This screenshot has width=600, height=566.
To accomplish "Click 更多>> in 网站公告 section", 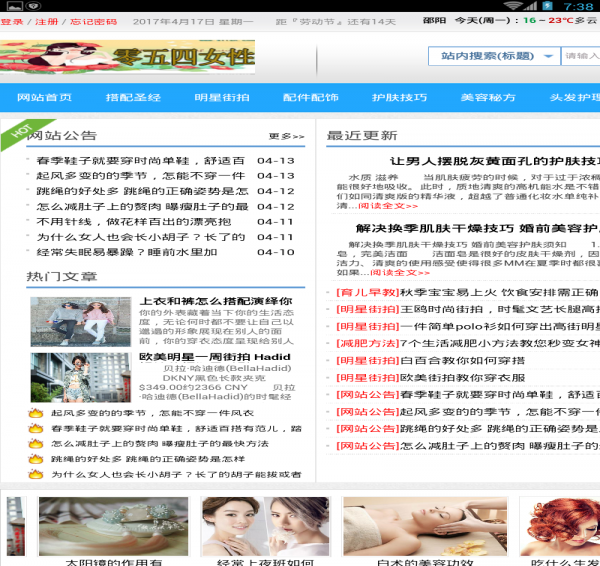I will click(287, 136).
